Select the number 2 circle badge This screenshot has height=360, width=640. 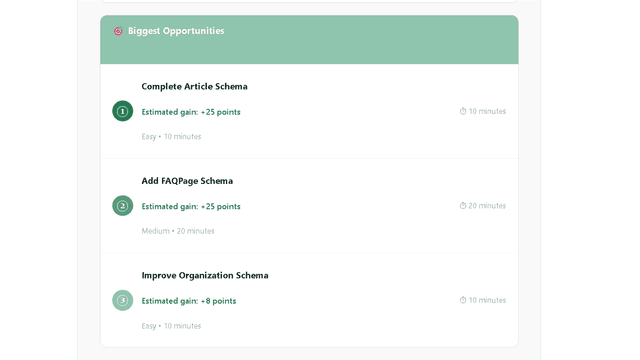click(122, 206)
